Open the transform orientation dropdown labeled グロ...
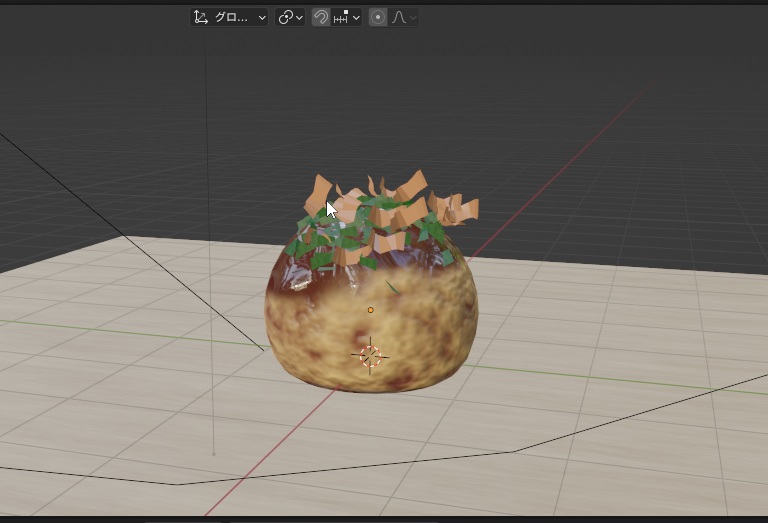768x523 pixels. (x=236, y=17)
